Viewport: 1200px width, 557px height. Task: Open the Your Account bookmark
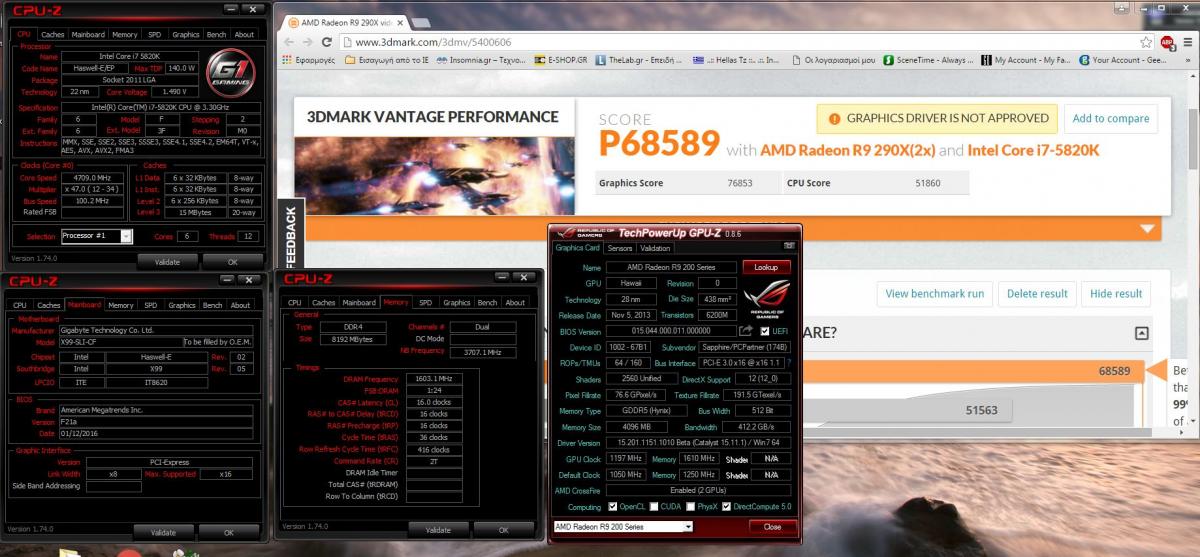tap(1122, 60)
